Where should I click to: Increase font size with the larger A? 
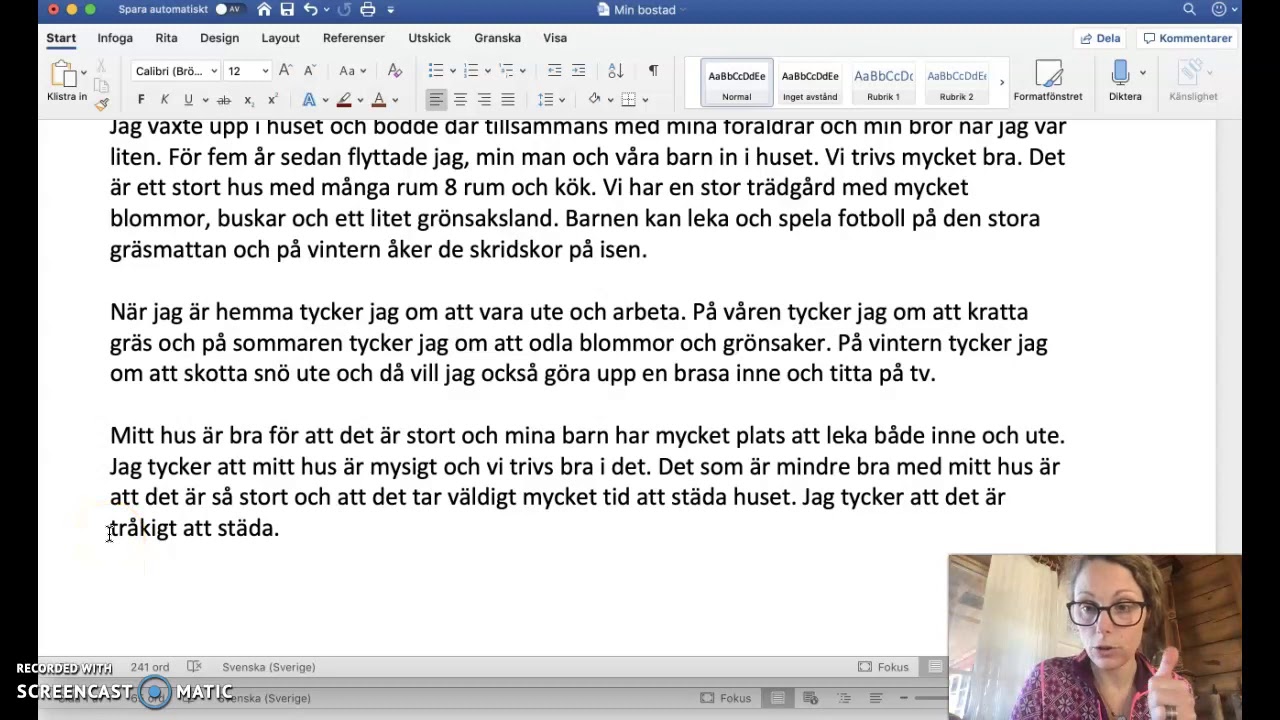tap(285, 71)
